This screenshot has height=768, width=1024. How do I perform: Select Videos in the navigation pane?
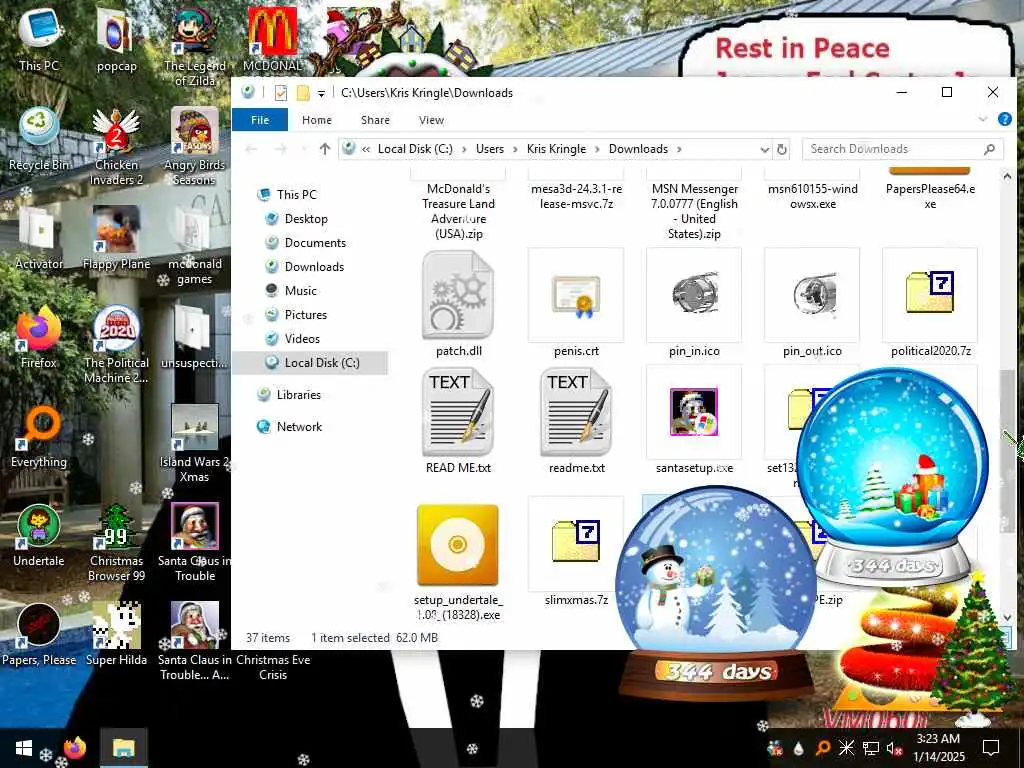(x=302, y=339)
